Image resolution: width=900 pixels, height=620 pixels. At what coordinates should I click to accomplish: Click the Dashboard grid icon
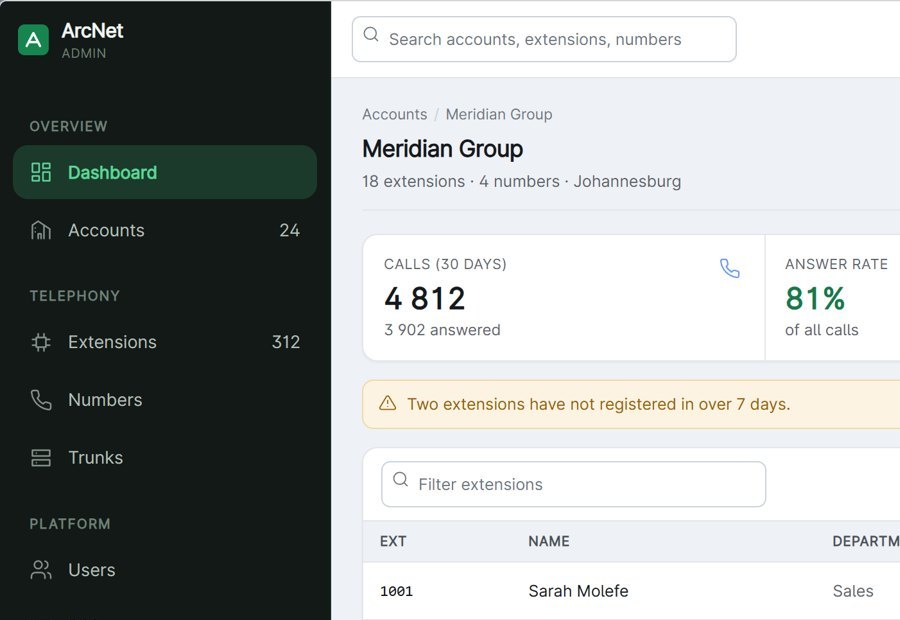point(41,172)
